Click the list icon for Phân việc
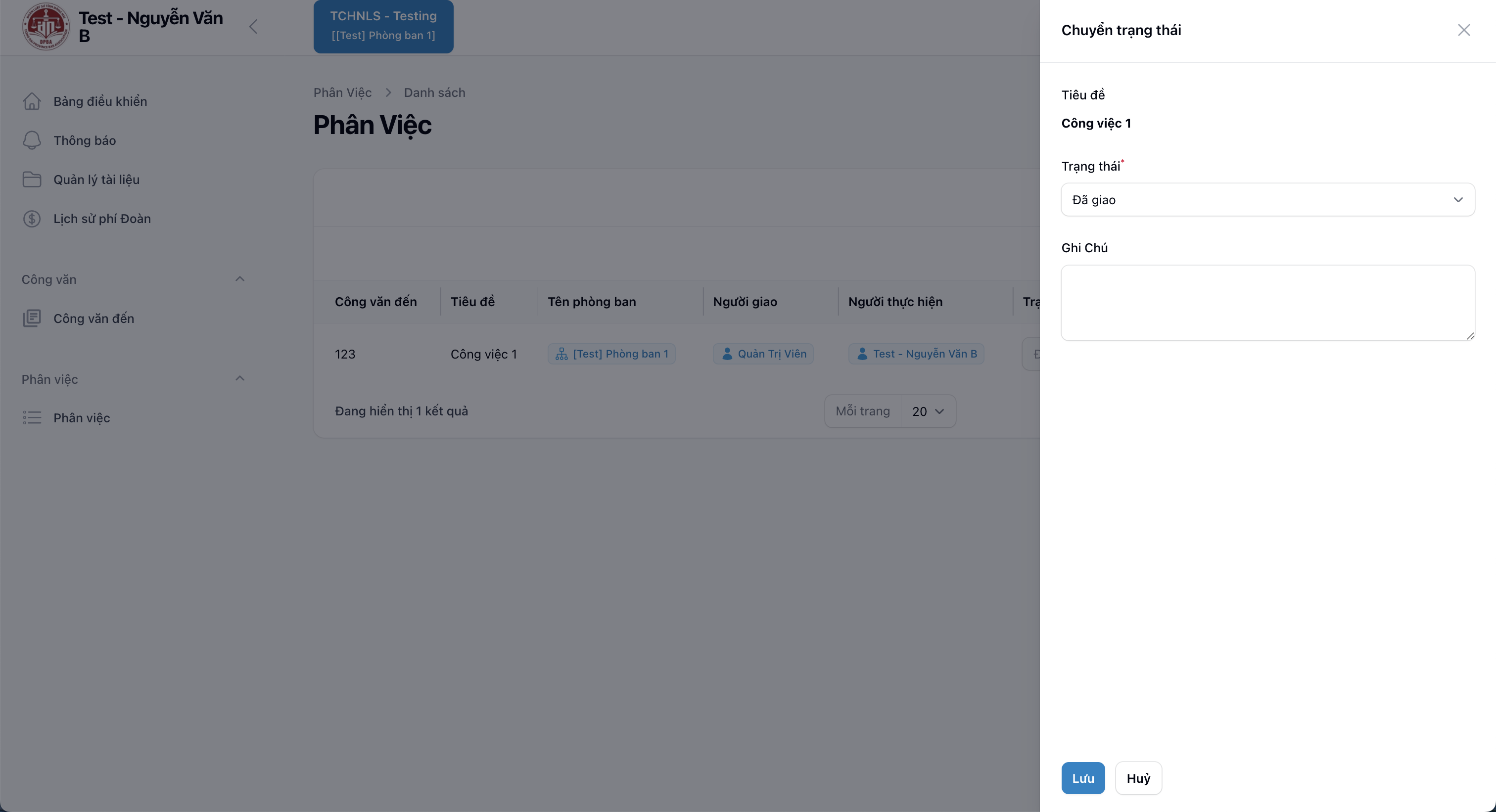The image size is (1496, 812). pos(32,418)
